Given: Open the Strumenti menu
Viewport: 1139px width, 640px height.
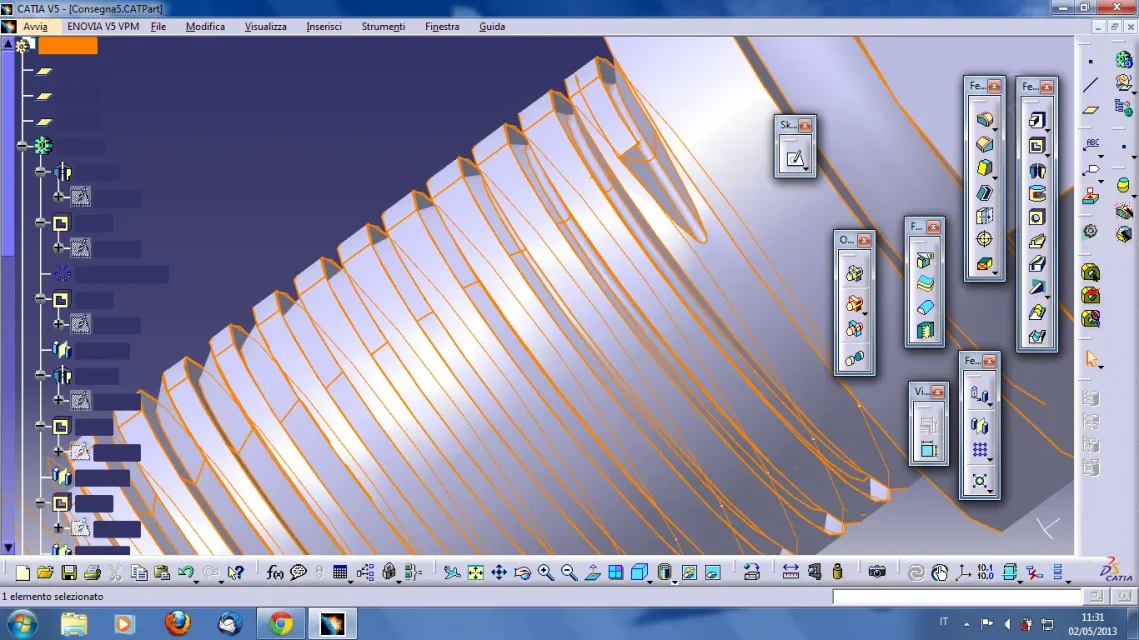Looking at the screenshot, I should click(383, 26).
